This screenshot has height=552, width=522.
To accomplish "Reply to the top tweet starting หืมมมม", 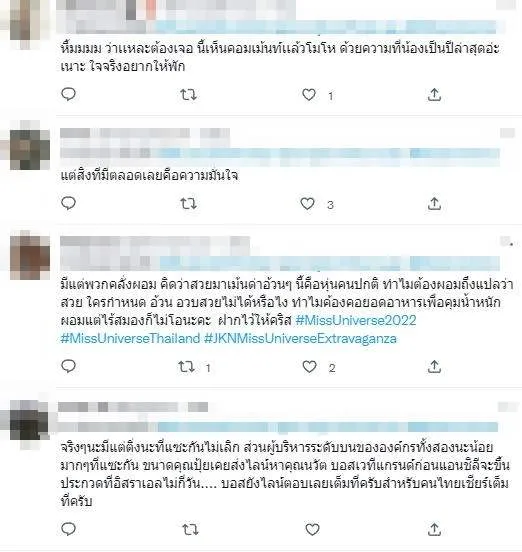I will pos(68,94).
